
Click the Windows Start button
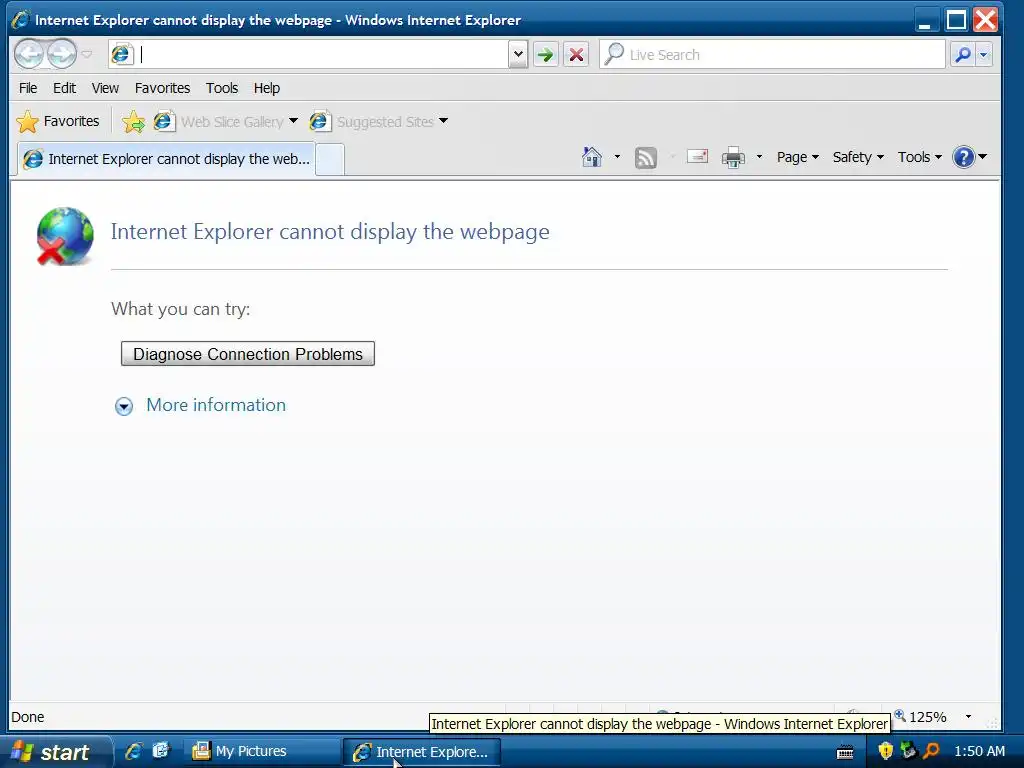(x=56, y=752)
